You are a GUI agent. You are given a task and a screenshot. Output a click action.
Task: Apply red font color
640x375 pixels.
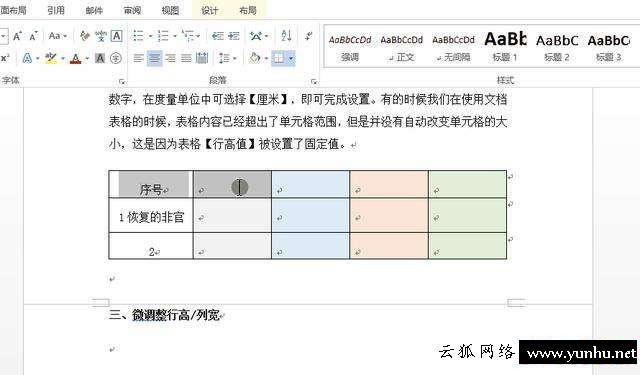pyautogui.click(x=76, y=58)
